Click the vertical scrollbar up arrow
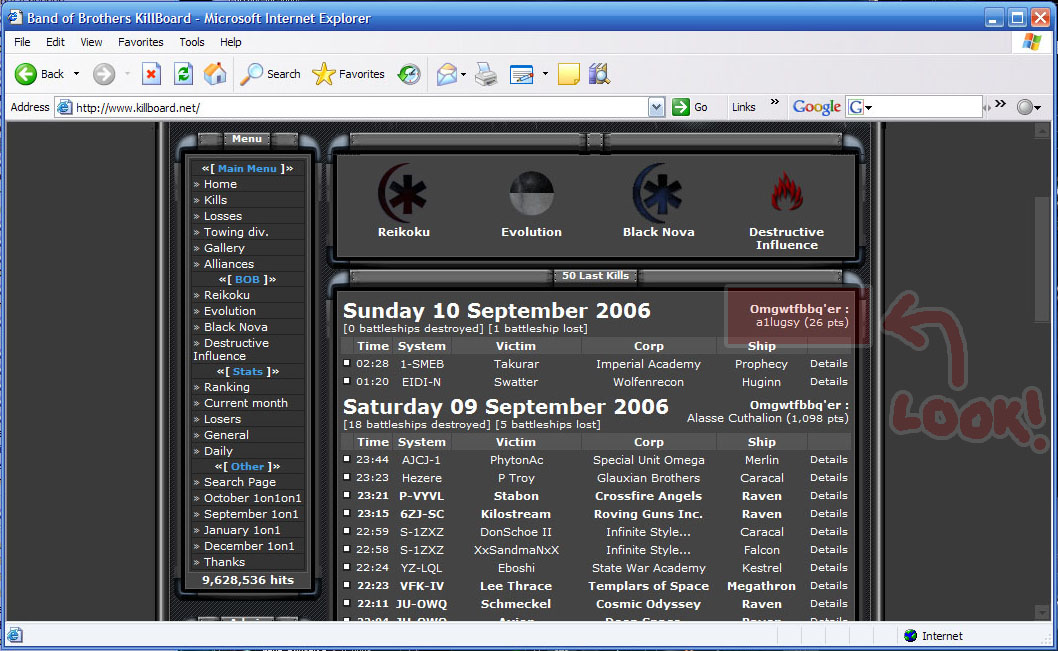Viewport: 1058px width, 651px height. (x=1042, y=131)
